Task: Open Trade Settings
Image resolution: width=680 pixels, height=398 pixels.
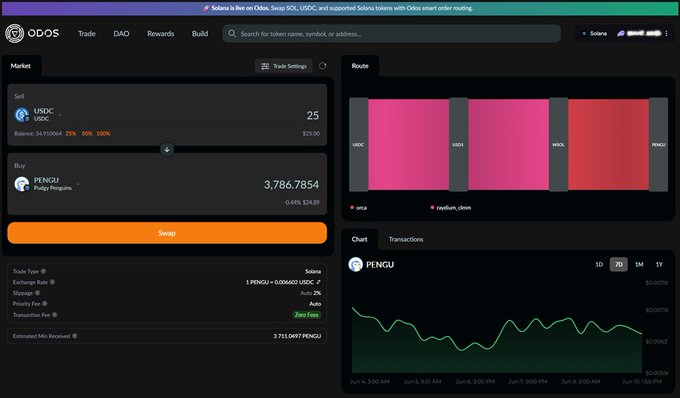Action: [284, 66]
